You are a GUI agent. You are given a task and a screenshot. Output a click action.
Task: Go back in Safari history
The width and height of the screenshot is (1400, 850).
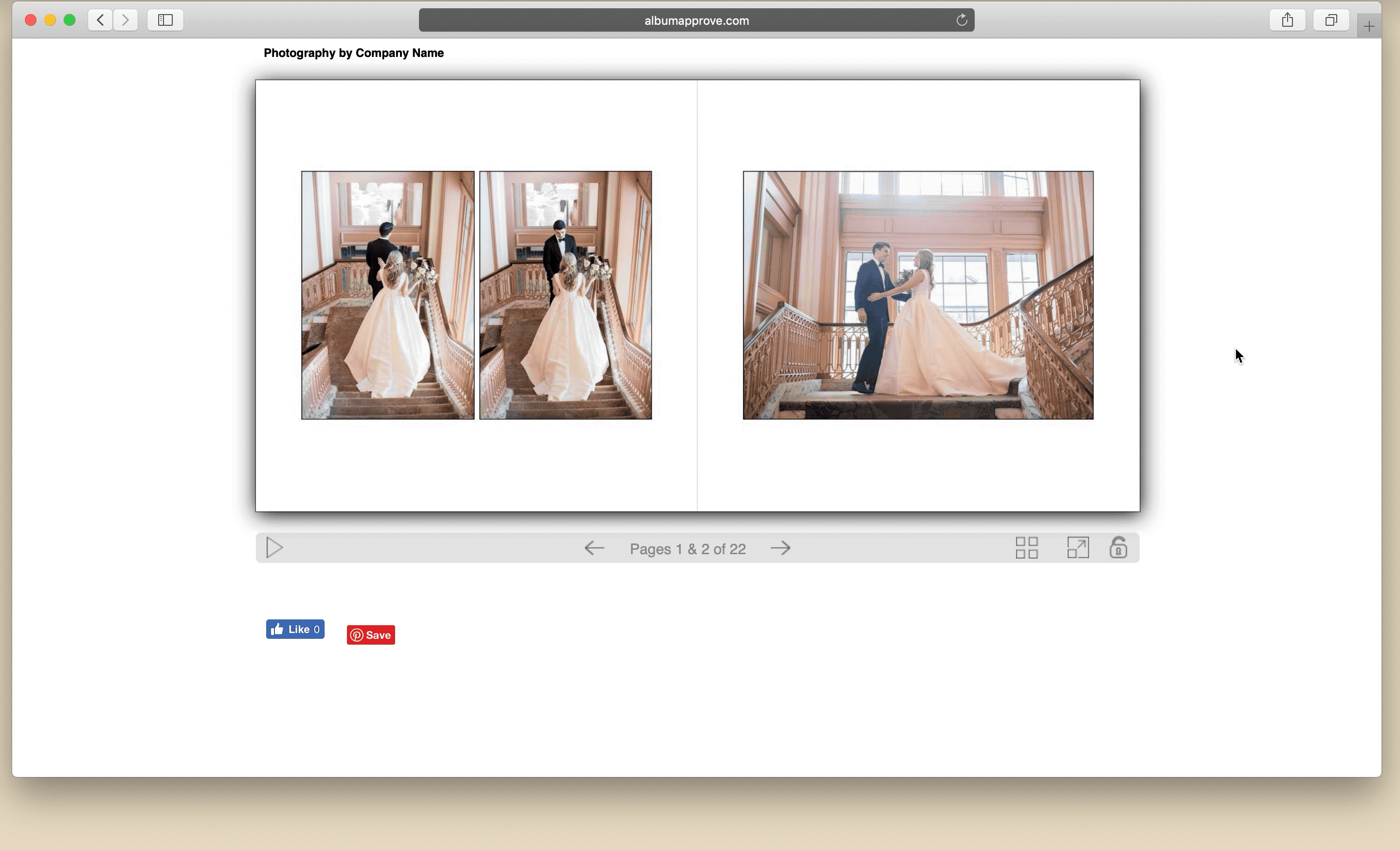click(100, 20)
